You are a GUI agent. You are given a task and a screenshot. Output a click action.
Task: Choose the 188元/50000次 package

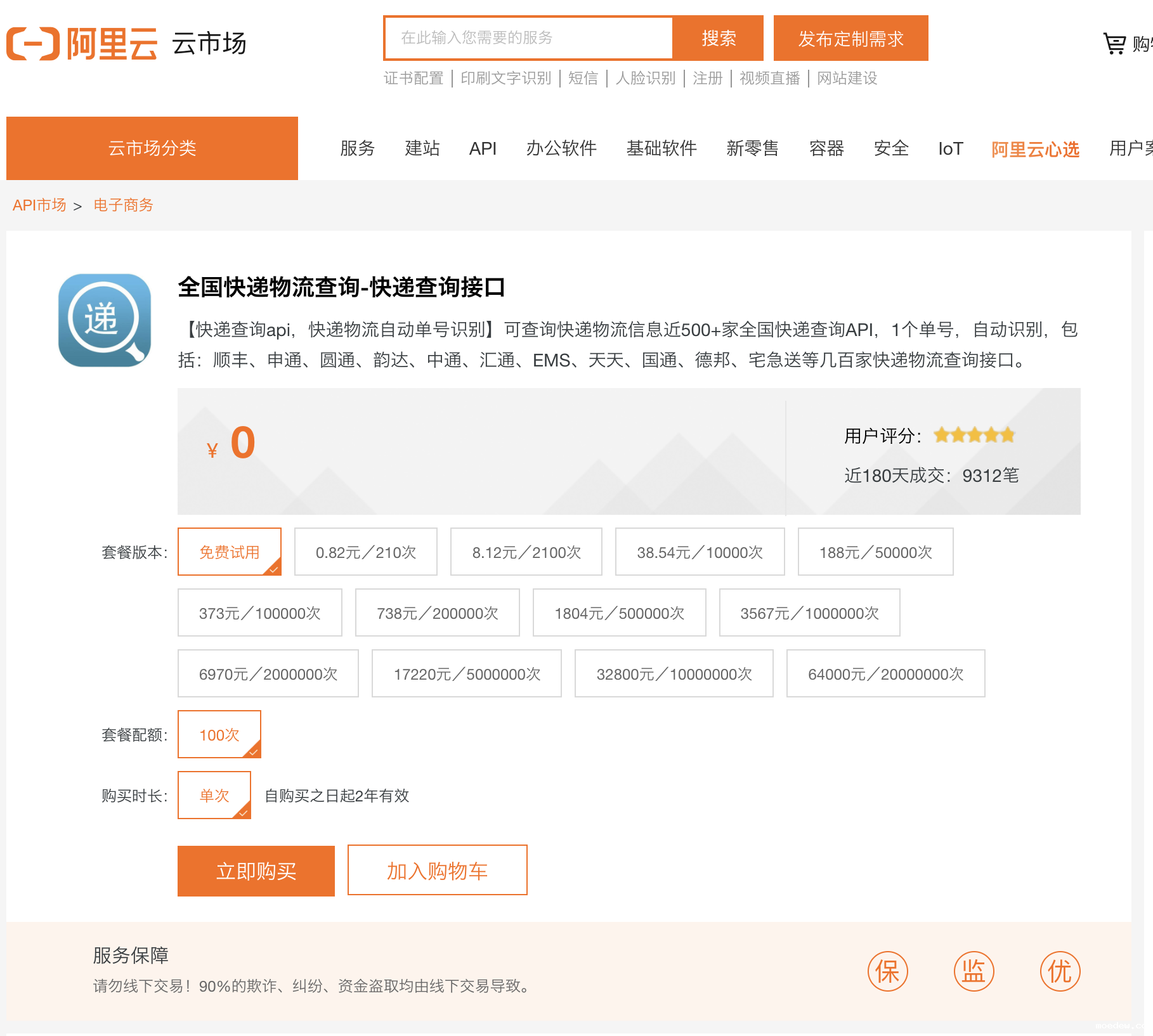pyautogui.click(x=875, y=552)
